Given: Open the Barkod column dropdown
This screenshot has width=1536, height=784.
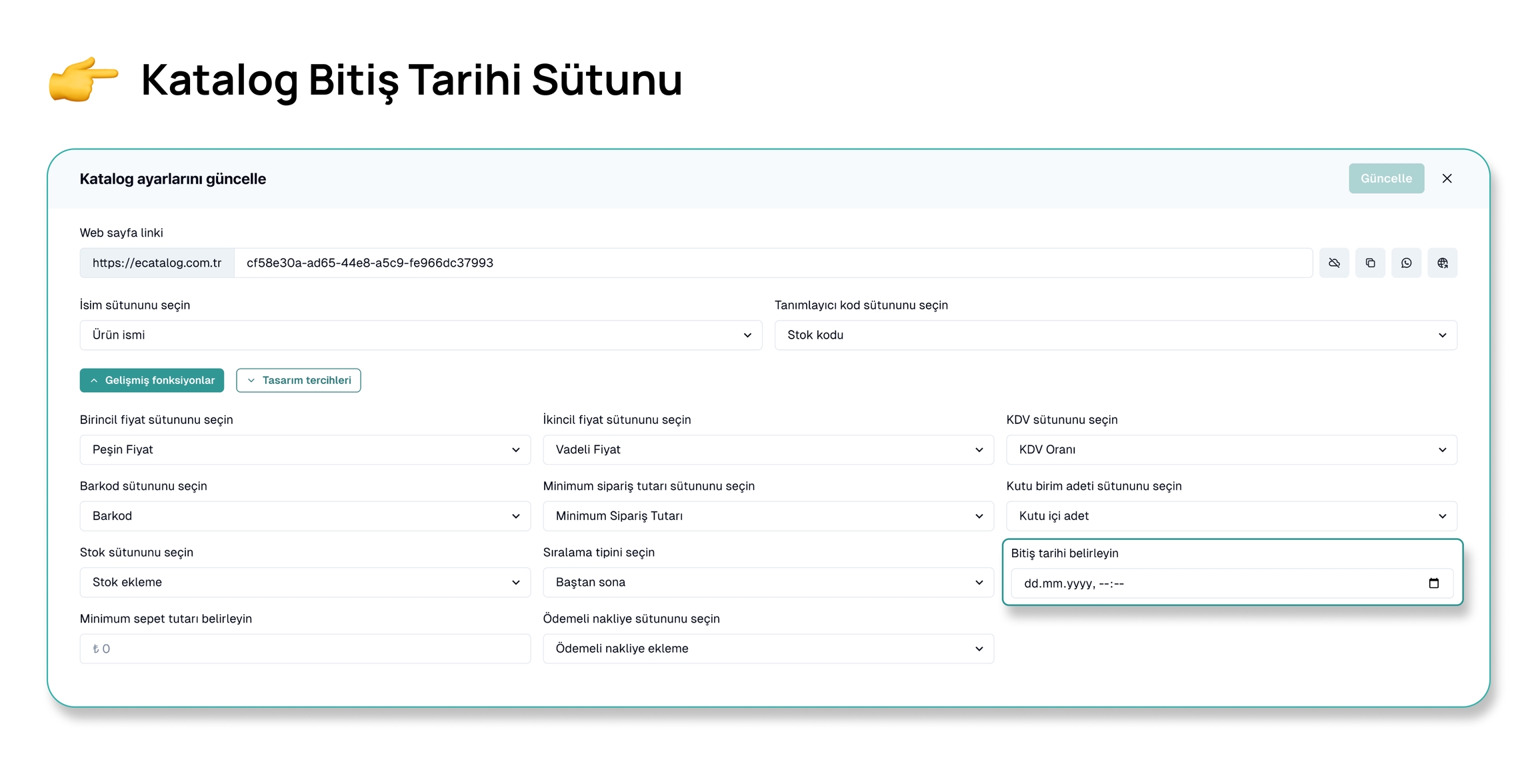Looking at the screenshot, I should (305, 516).
